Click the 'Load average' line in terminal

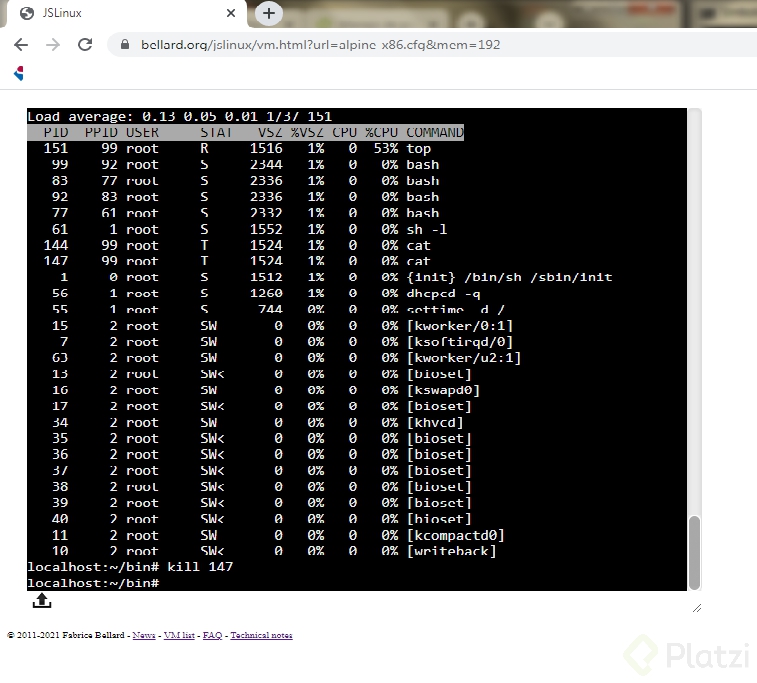[180, 117]
